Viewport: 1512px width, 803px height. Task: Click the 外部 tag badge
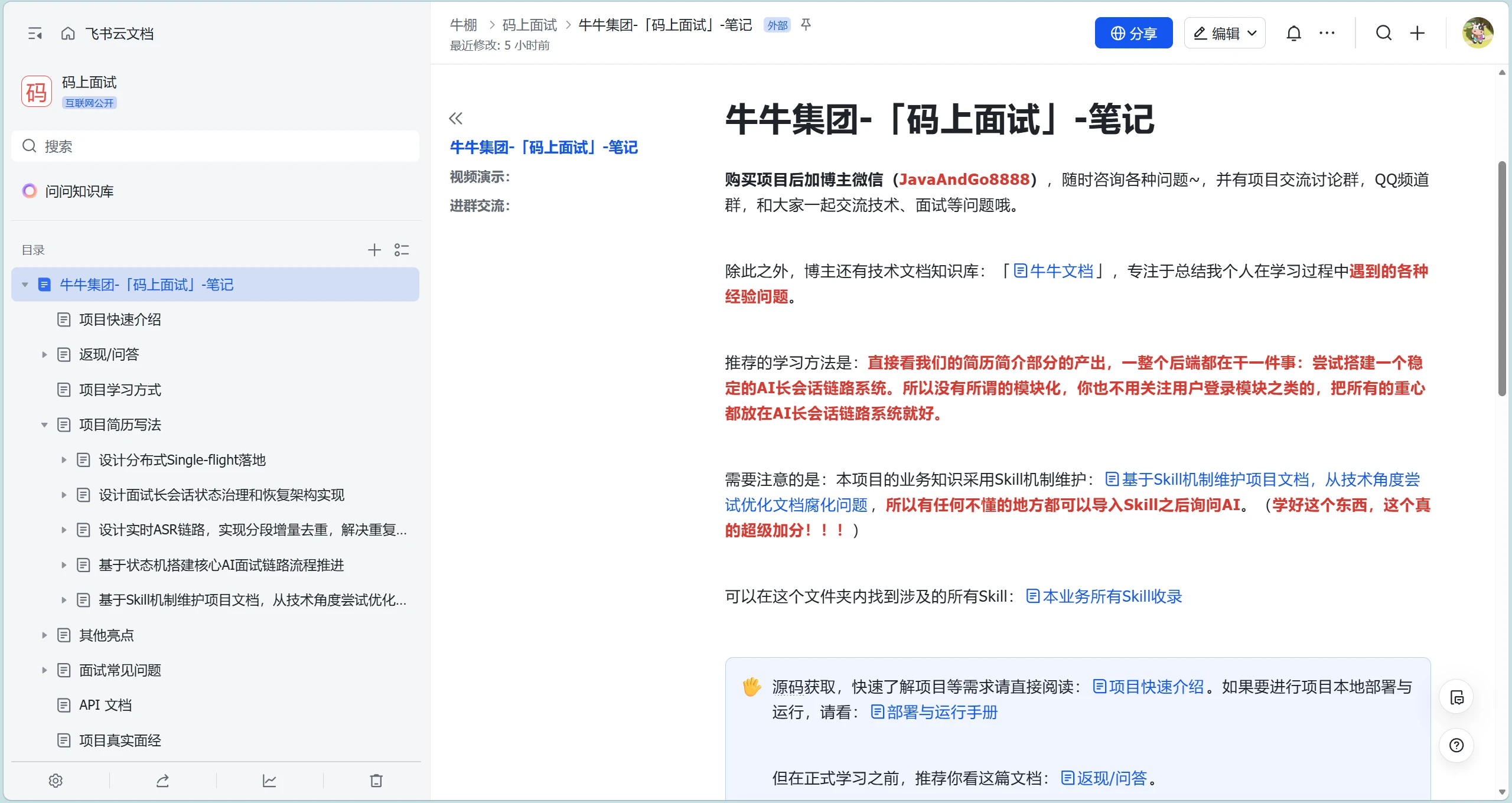click(777, 25)
